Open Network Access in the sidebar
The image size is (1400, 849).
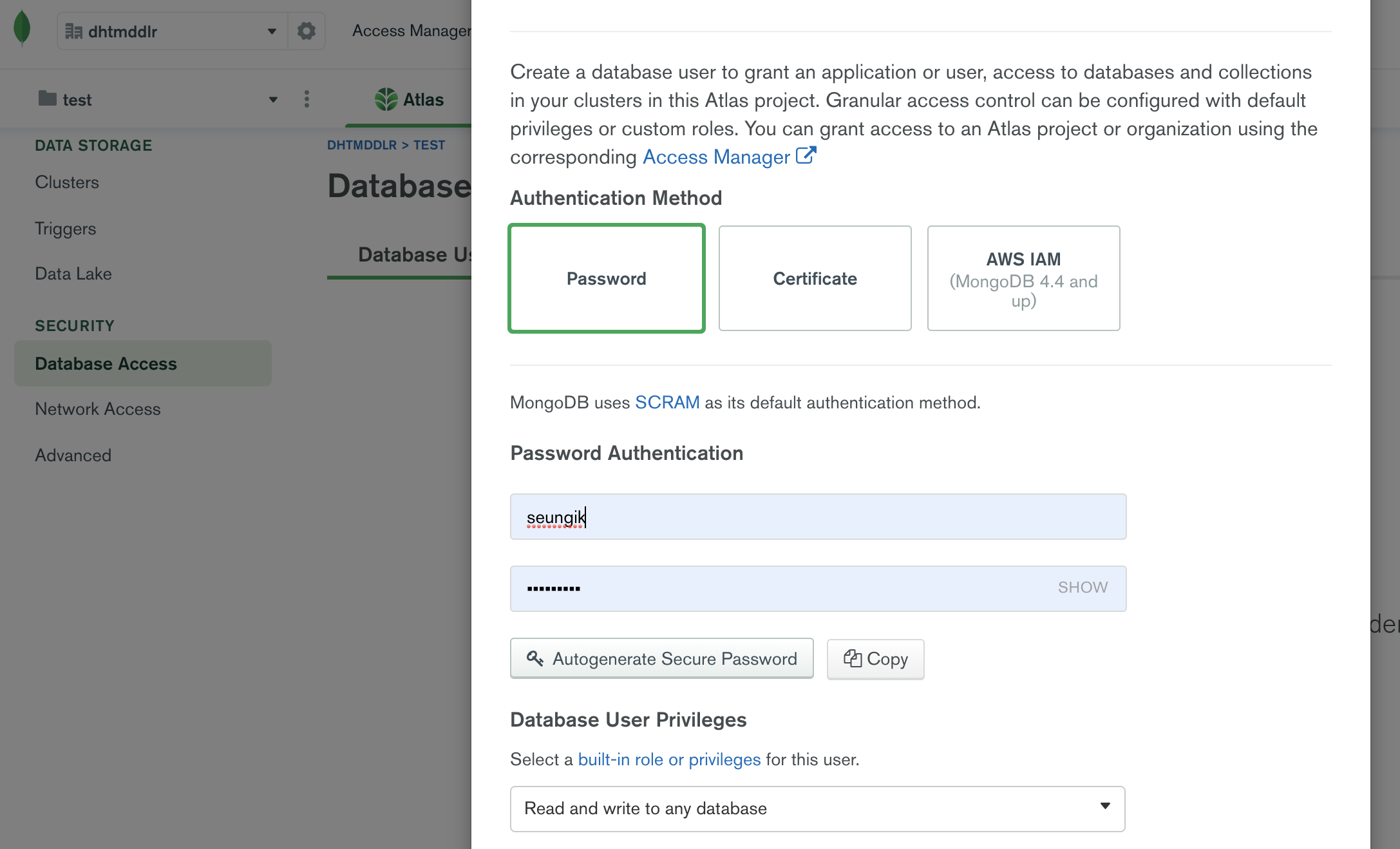coord(98,409)
